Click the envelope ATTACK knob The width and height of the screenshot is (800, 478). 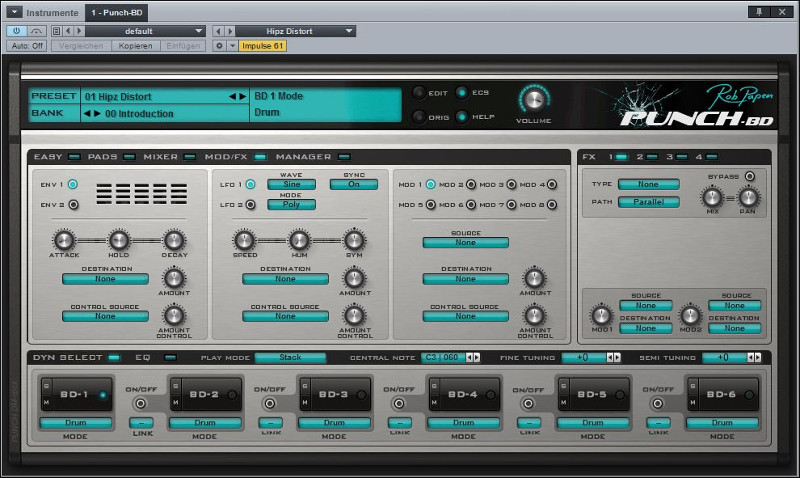64,240
